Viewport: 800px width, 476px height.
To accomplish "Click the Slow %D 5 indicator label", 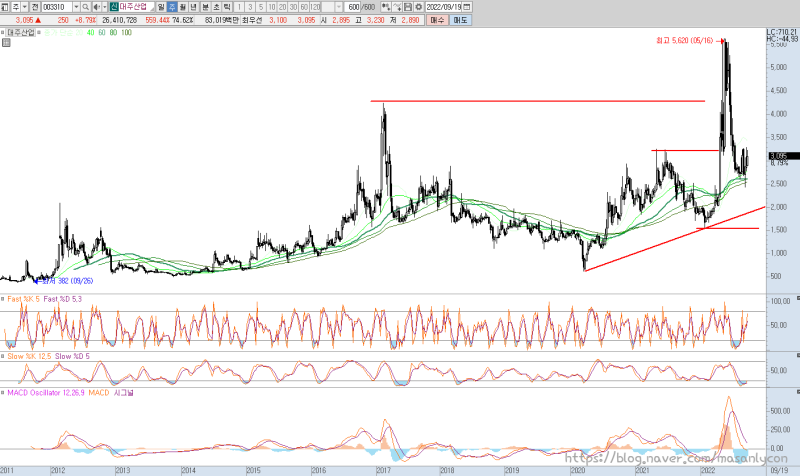I will pyautogui.click(x=72, y=356).
